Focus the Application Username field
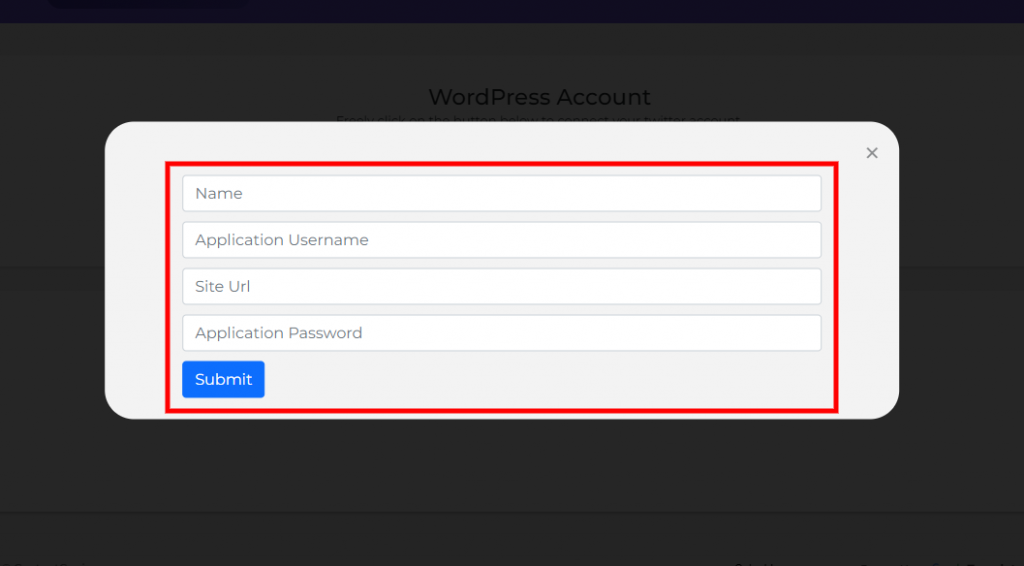This screenshot has width=1024, height=566. (502, 240)
